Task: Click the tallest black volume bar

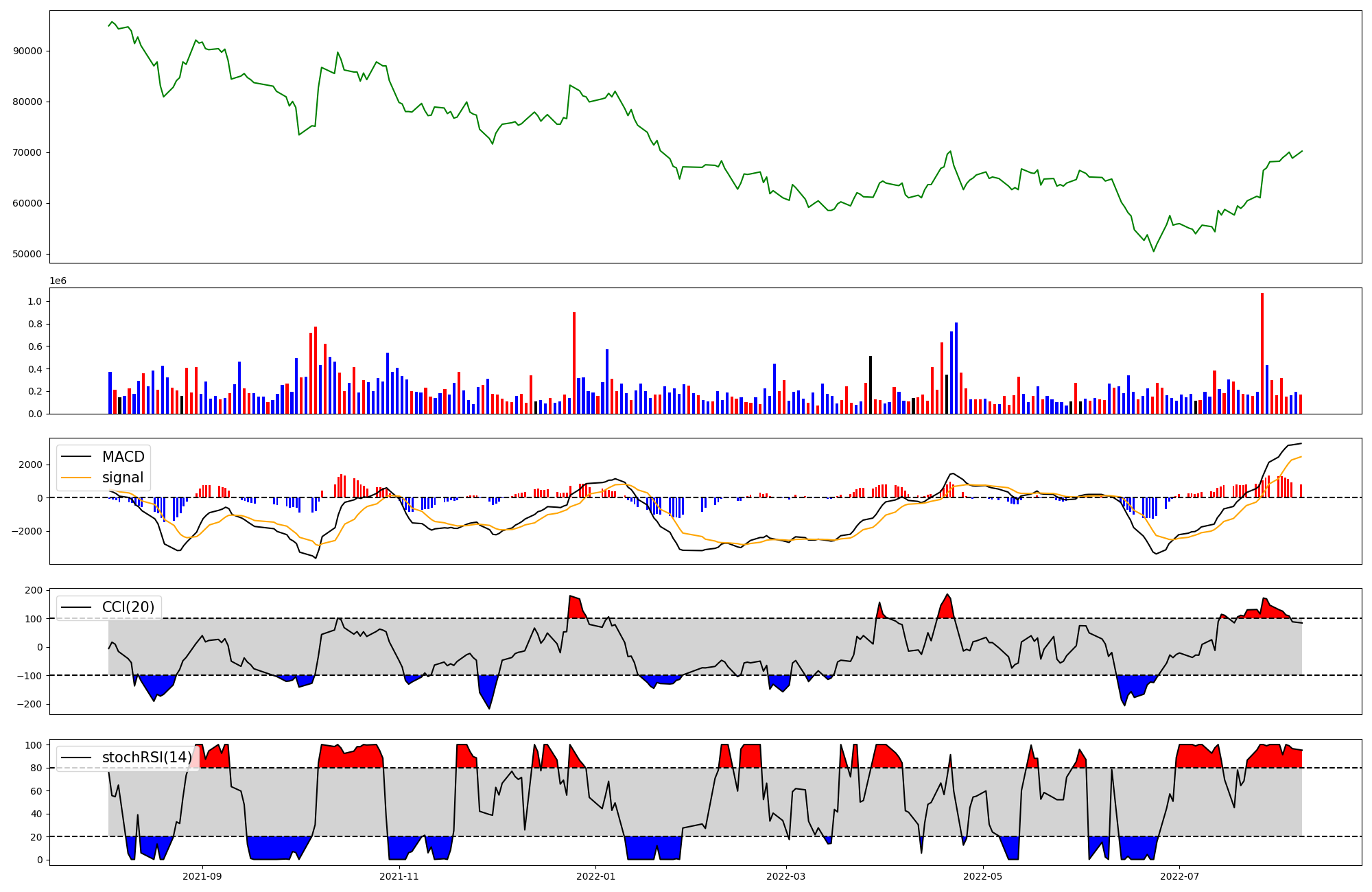Action: click(x=871, y=386)
